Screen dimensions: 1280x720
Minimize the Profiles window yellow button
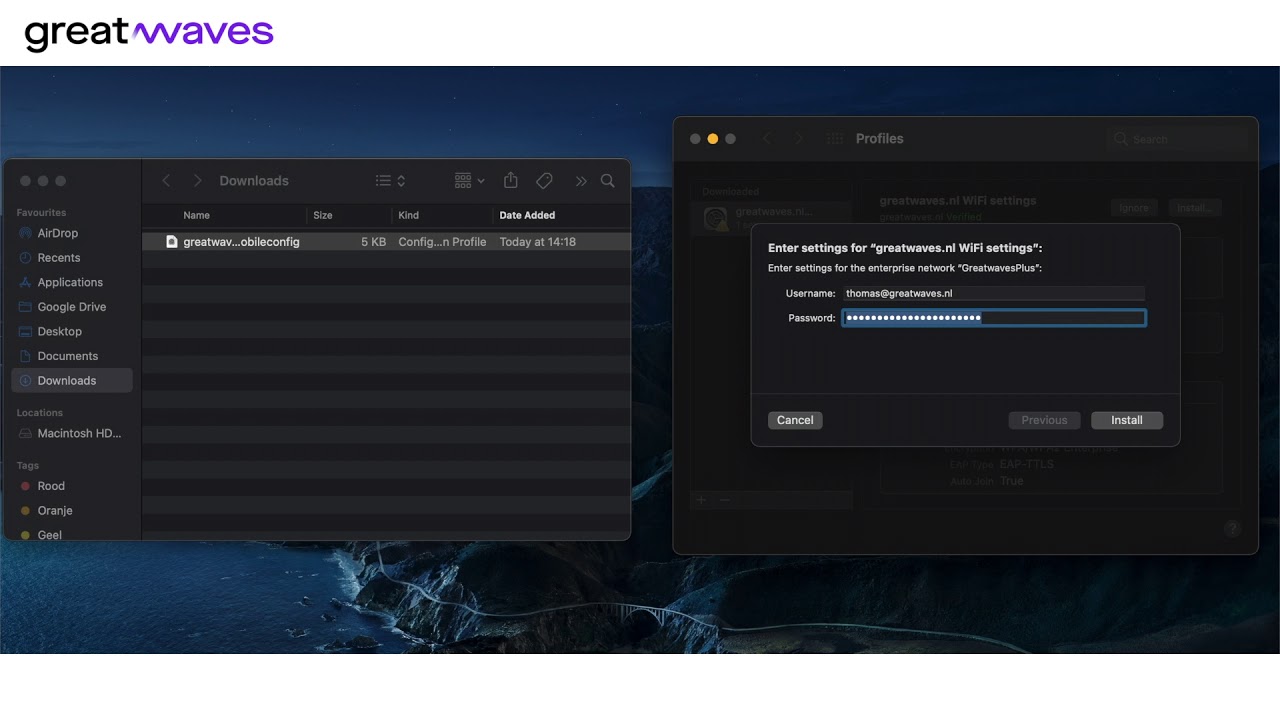[x=712, y=139]
